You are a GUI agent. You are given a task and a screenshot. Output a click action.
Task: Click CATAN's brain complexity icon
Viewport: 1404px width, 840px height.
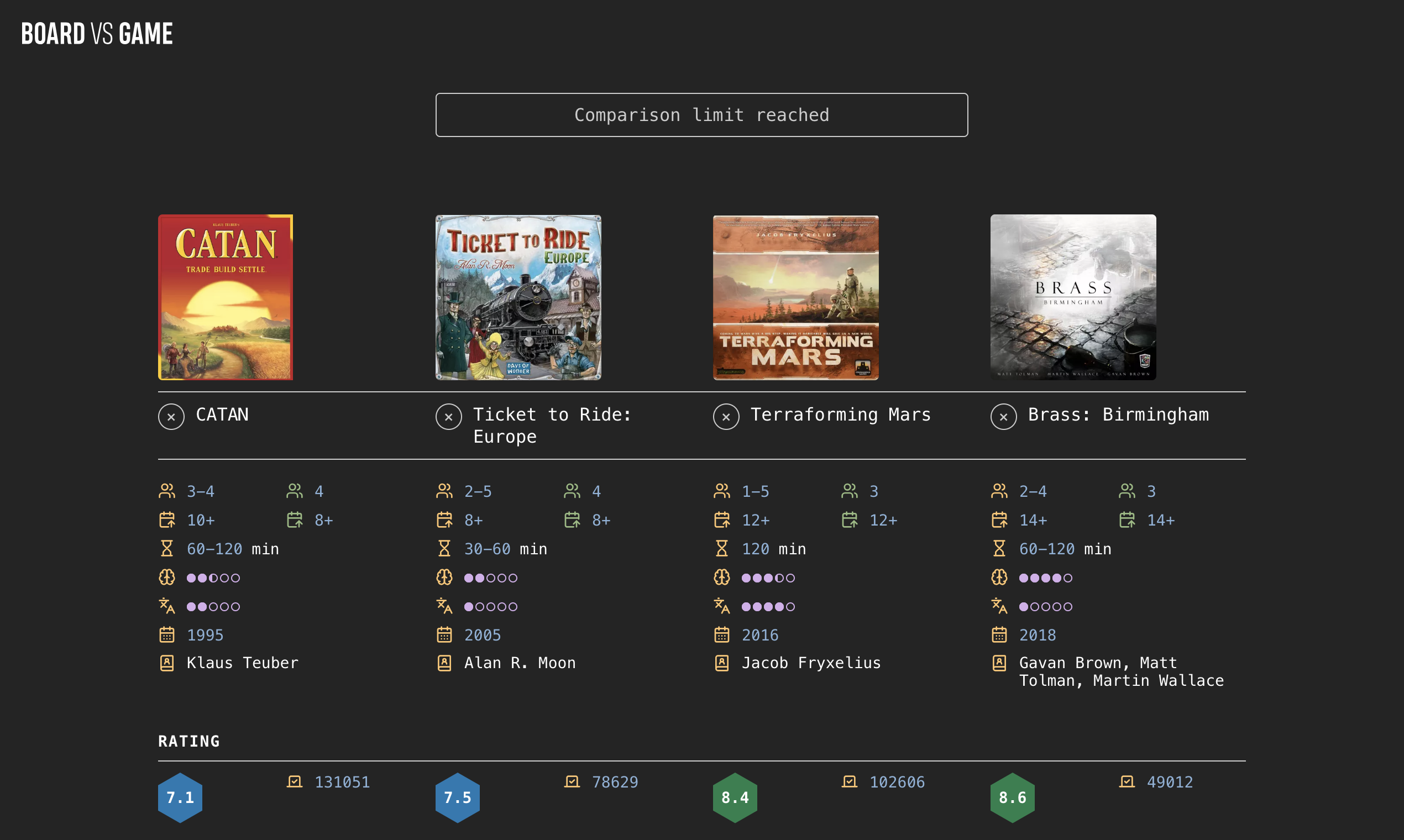[x=166, y=577]
